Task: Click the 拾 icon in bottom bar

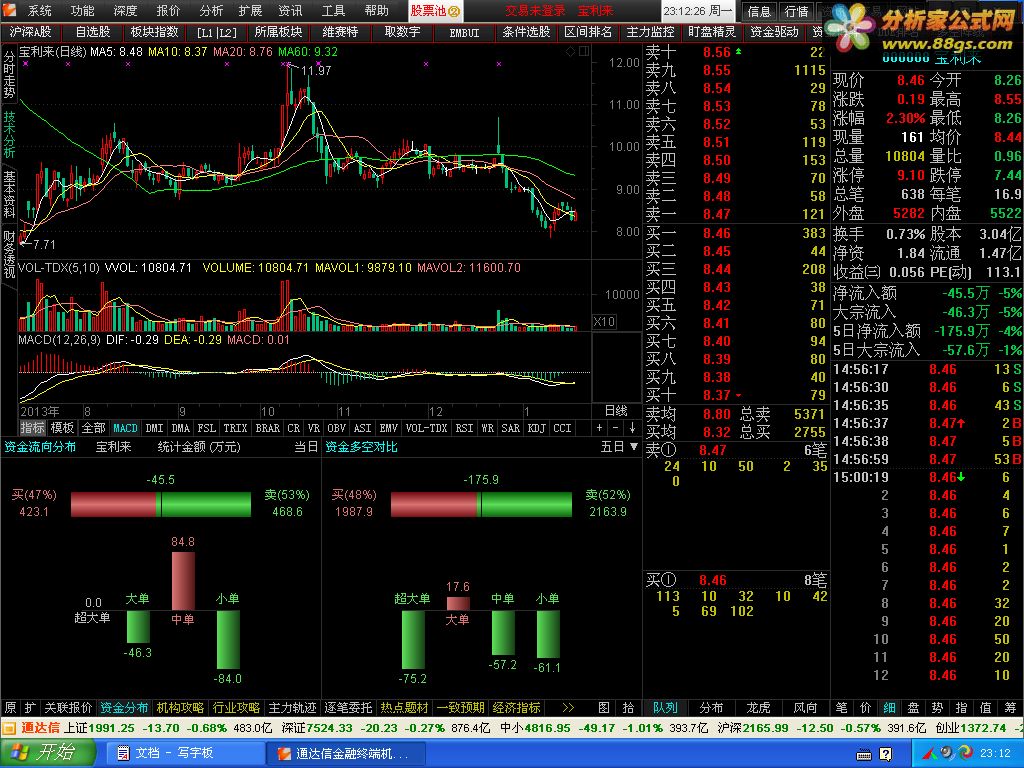Action: (628, 707)
